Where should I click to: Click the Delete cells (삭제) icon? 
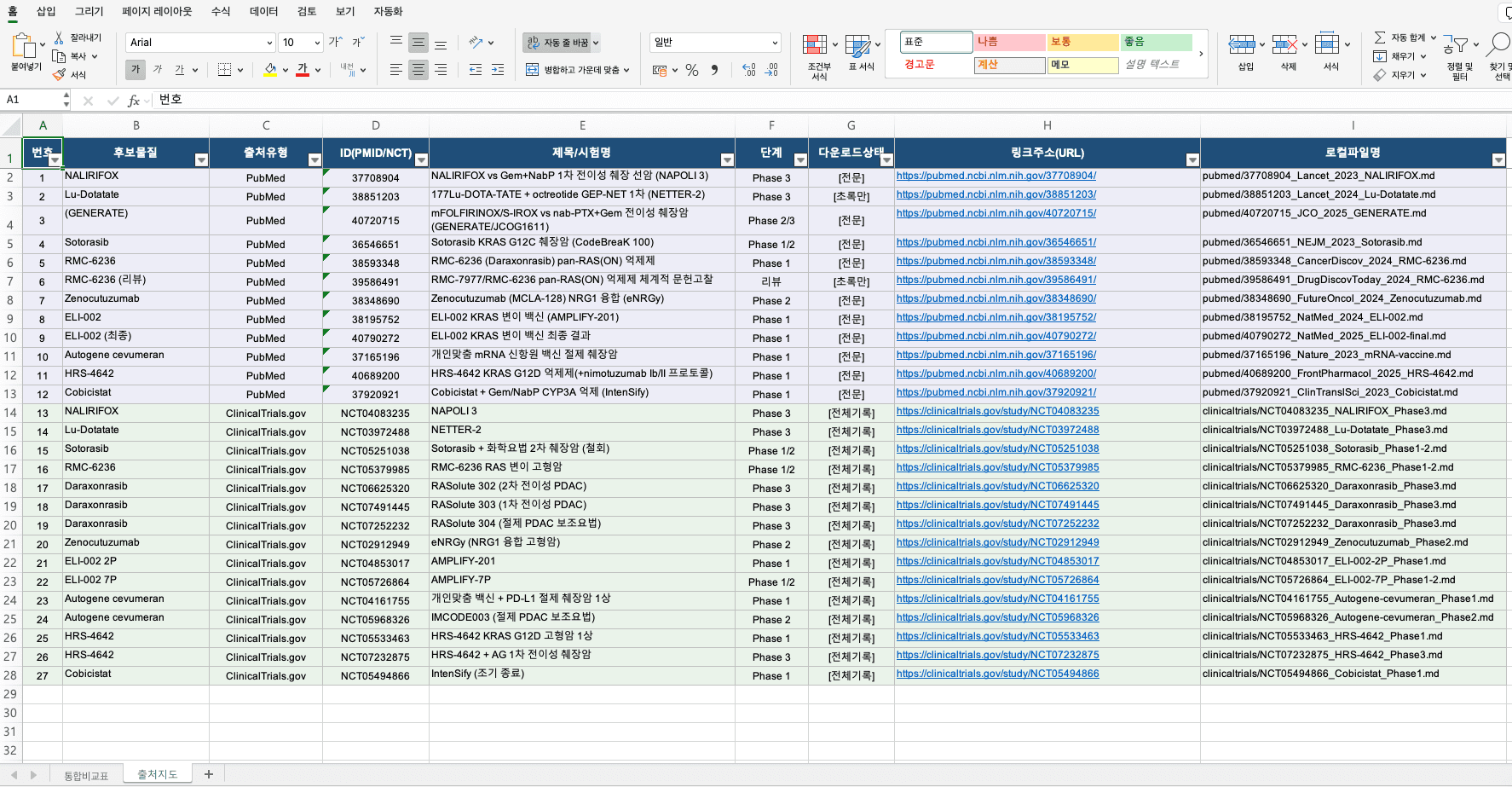[x=1284, y=43]
